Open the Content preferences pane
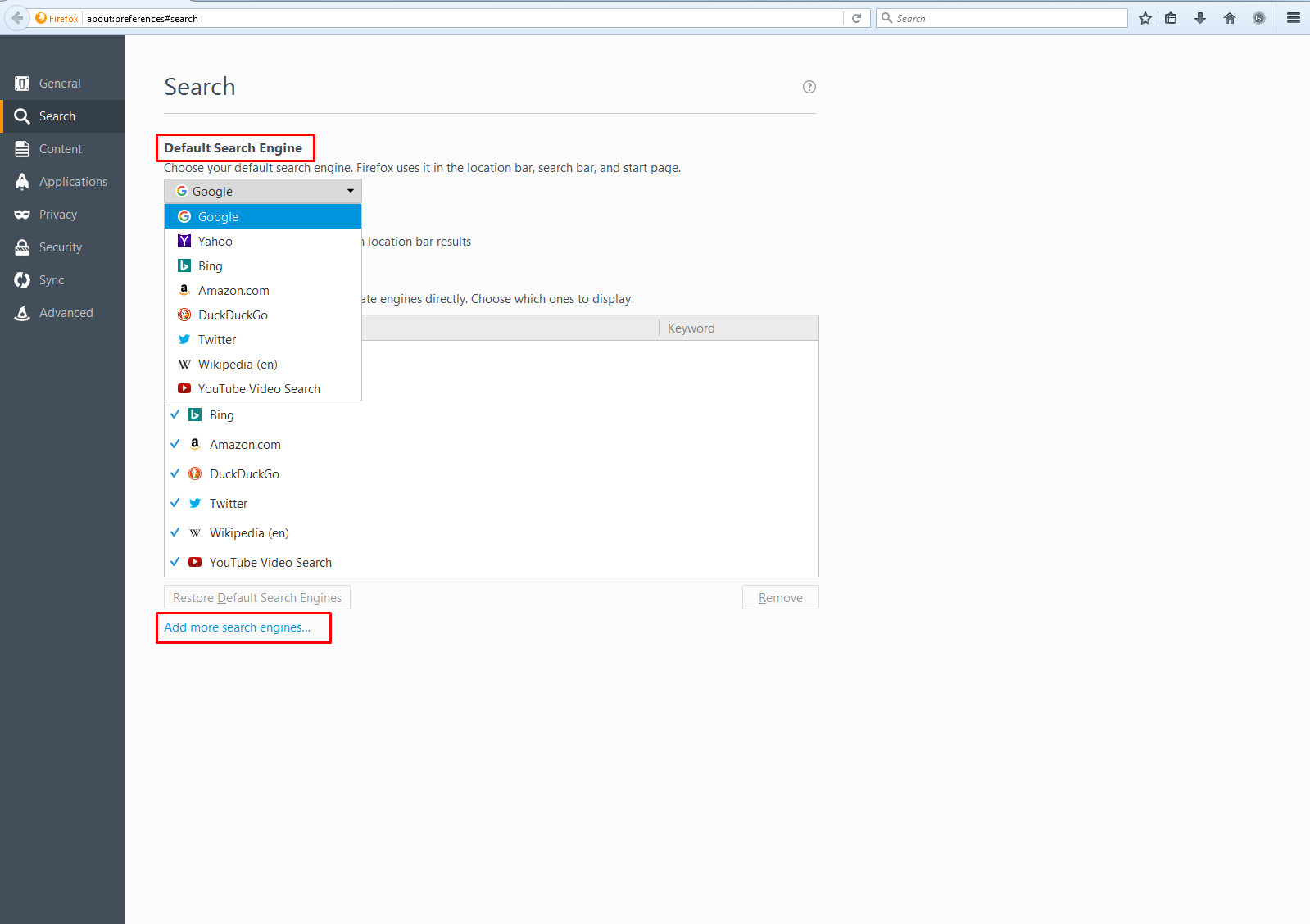This screenshot has width=1310, height=924. pyautogui.click(x=62, y=149)
